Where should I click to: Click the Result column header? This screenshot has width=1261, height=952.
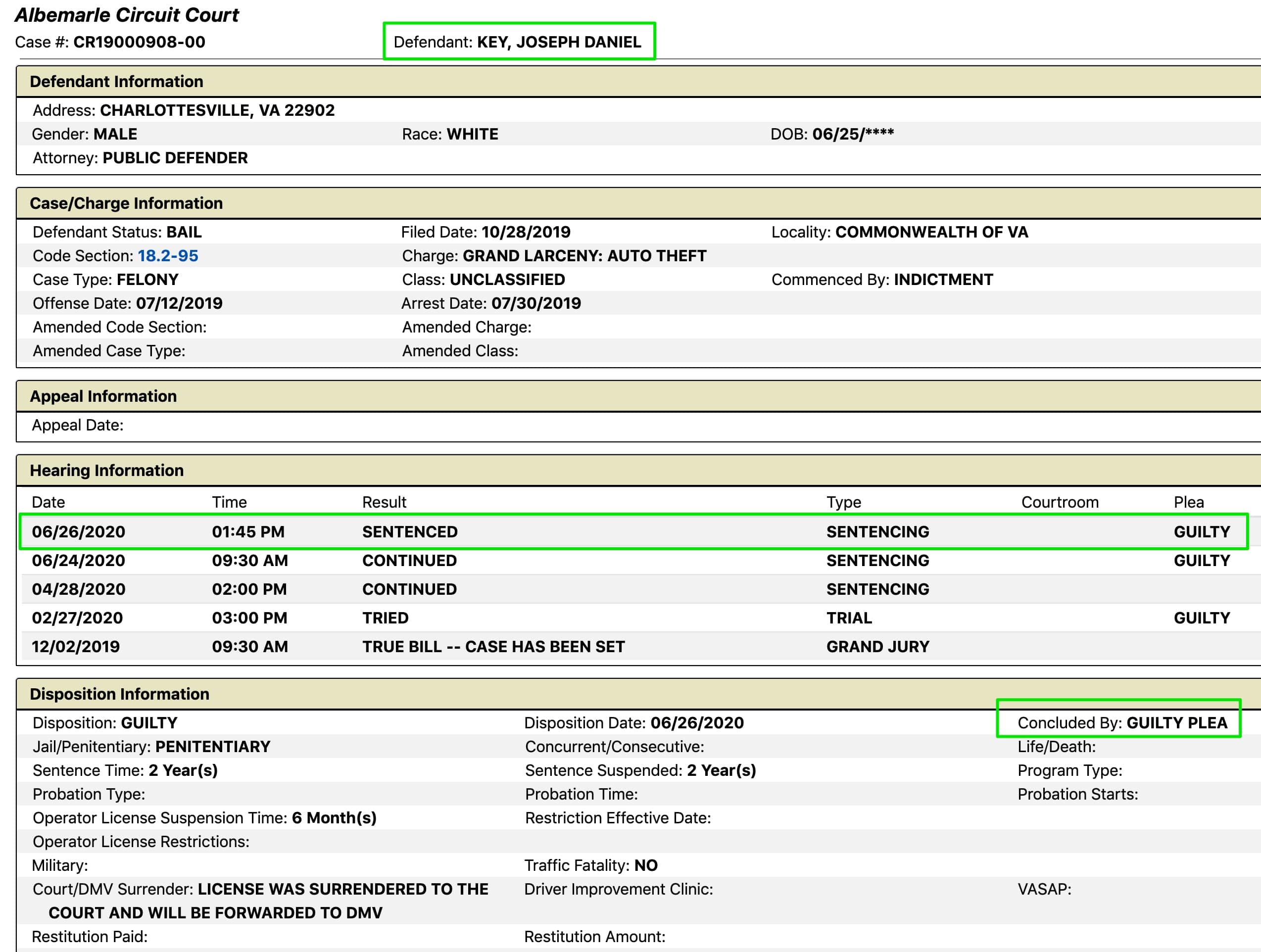384,502
